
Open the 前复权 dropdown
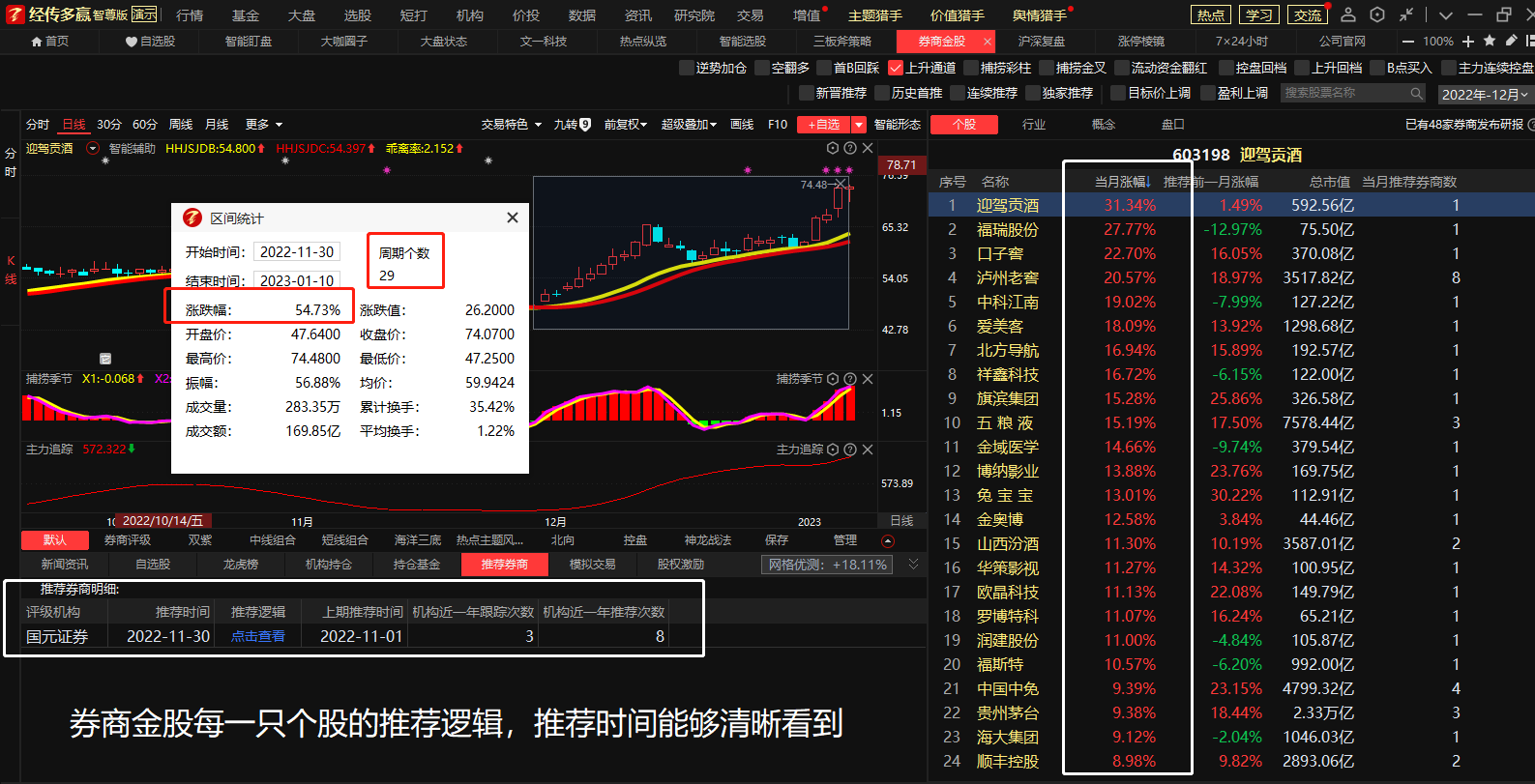(626, 125)
